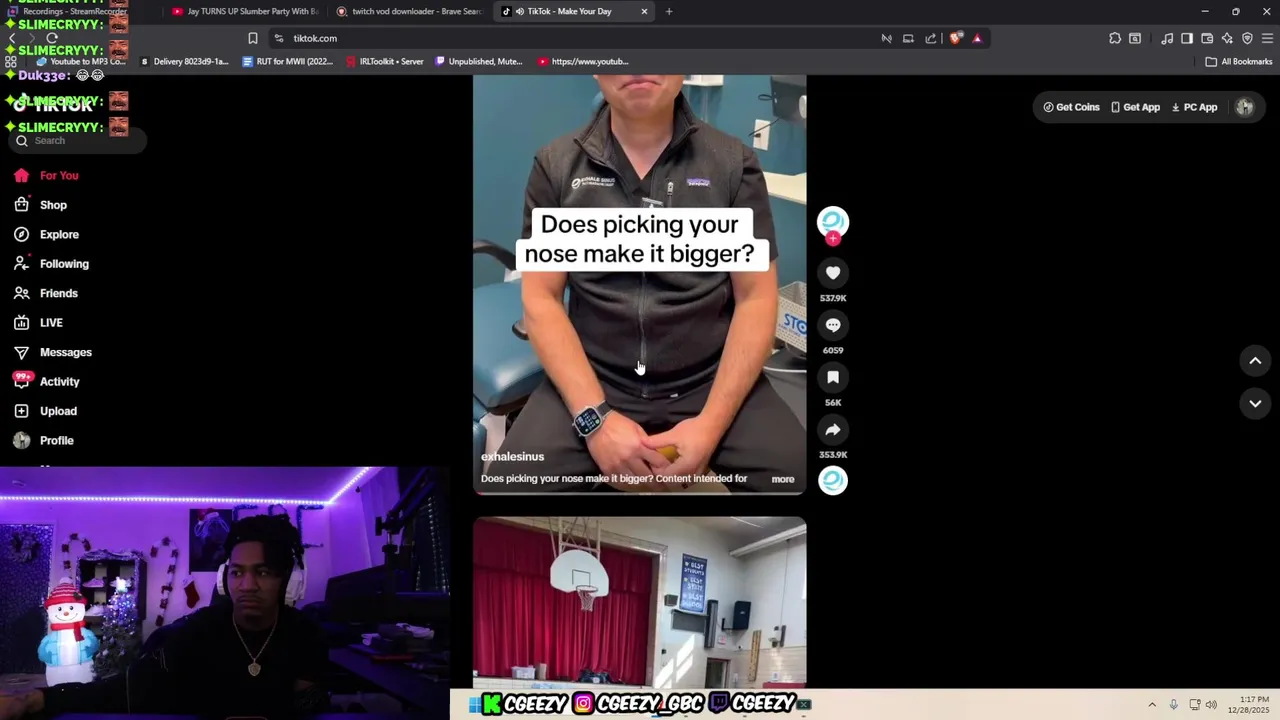The height and width of the screenshot is (720, 1280).
Task: Bookmark the exhalesinus video to favorites
Action: tap(833, 377)
